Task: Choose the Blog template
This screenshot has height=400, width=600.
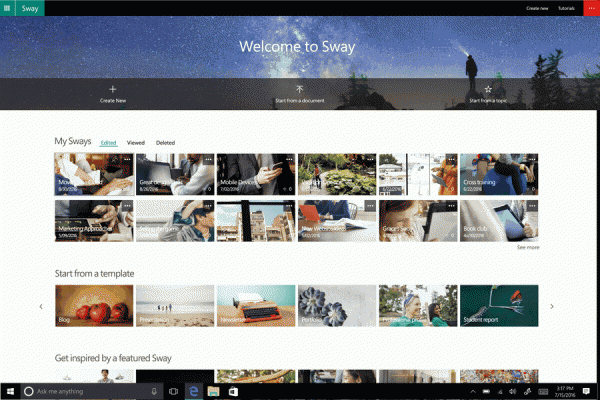Action: pos(94,305)
